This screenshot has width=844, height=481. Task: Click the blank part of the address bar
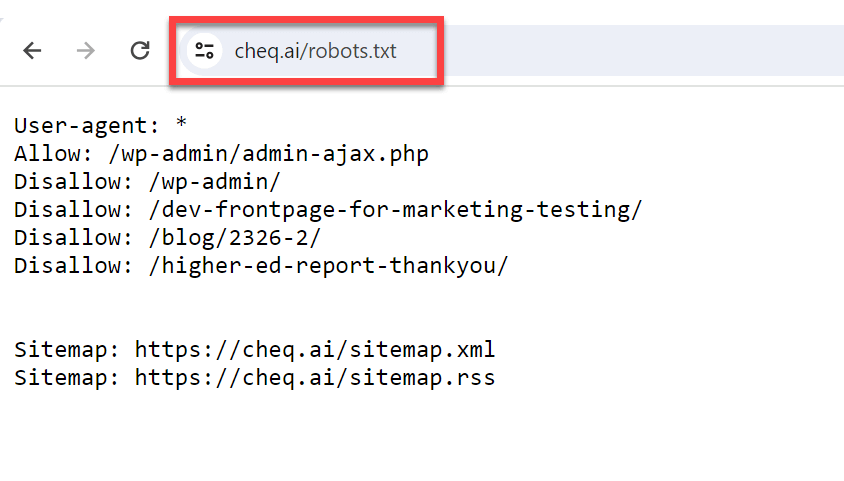click(641, 51)
